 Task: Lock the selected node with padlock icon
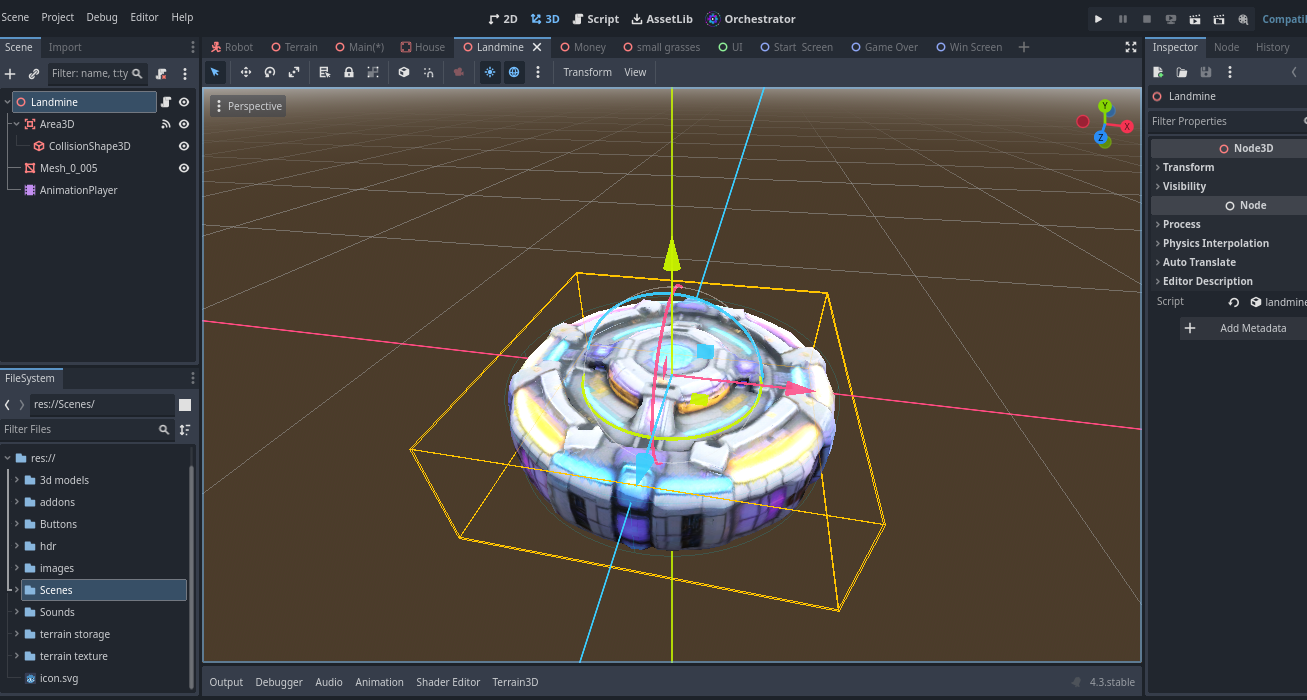349,72
